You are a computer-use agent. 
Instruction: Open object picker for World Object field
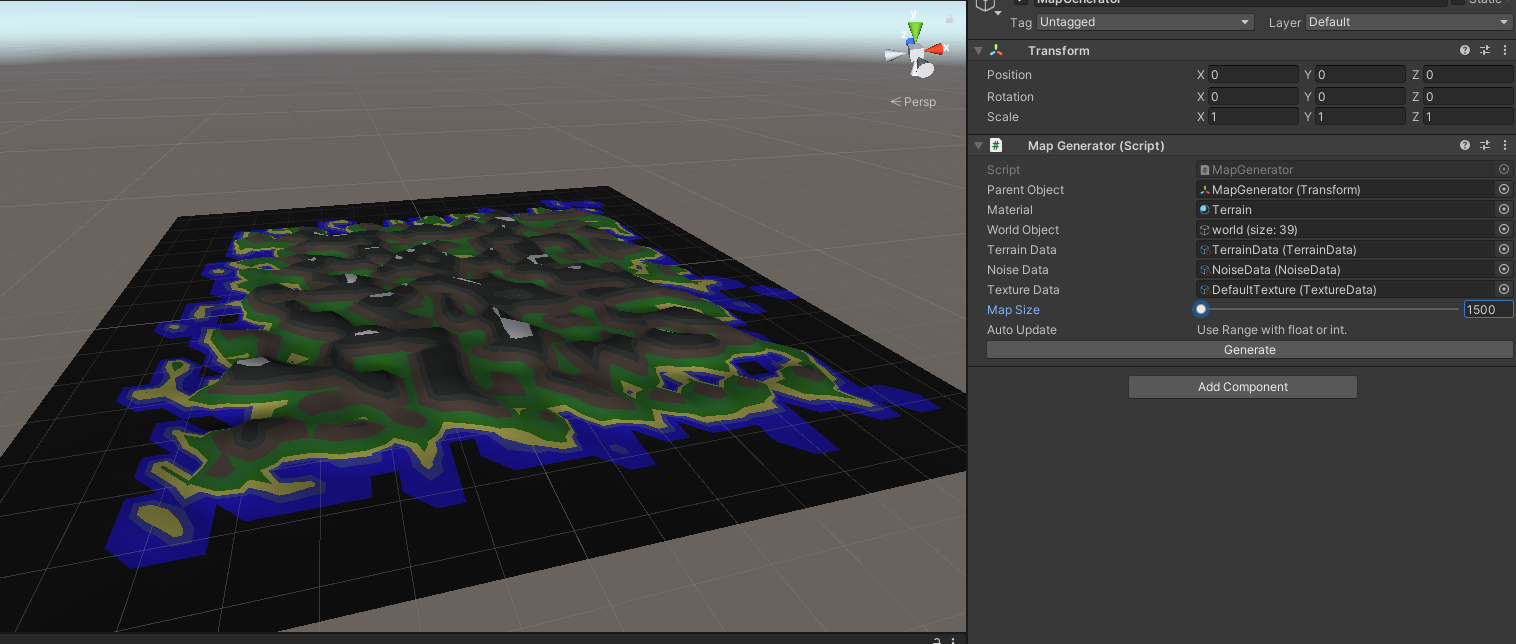click(1504, 230)
